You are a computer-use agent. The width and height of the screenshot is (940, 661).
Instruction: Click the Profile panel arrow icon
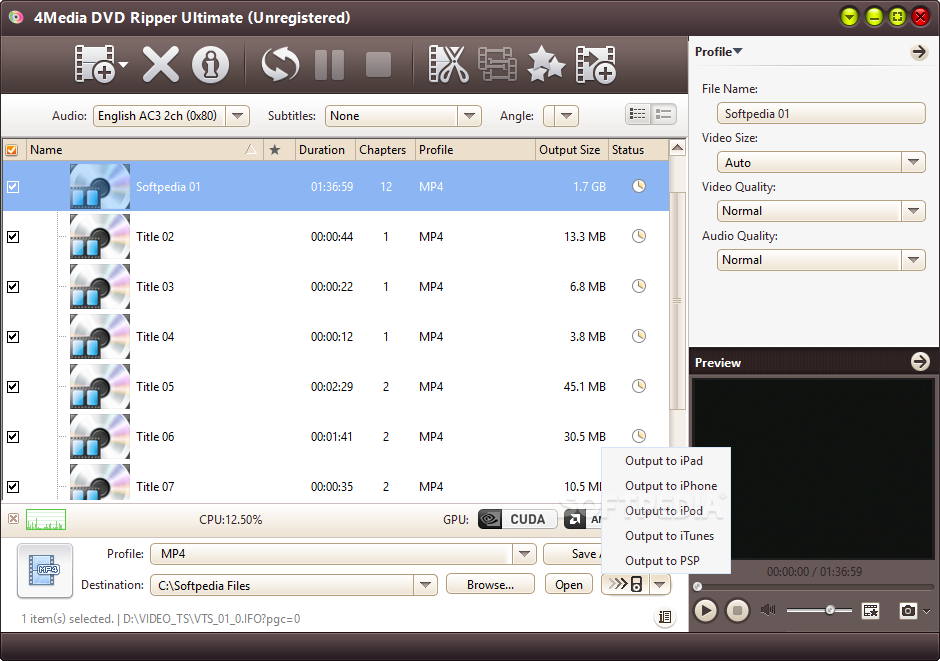click(x=918, y=52)
